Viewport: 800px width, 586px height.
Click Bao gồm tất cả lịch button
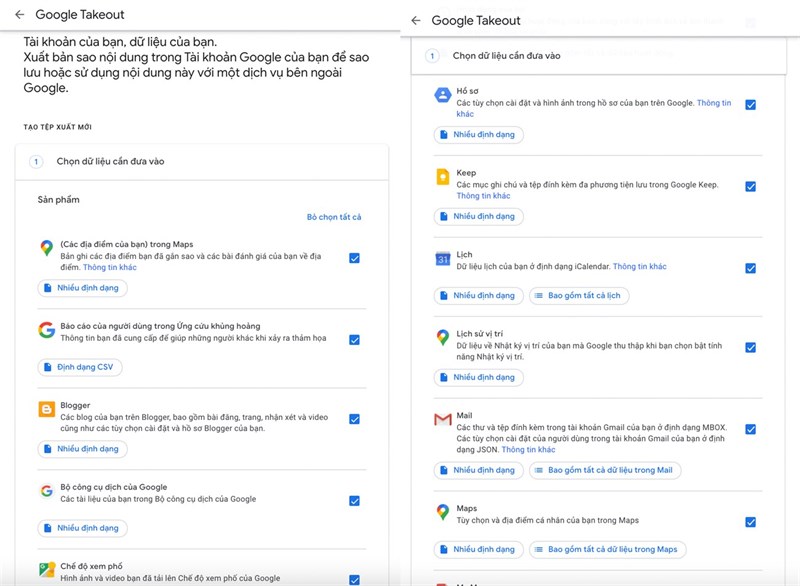[x=579, y=295]
